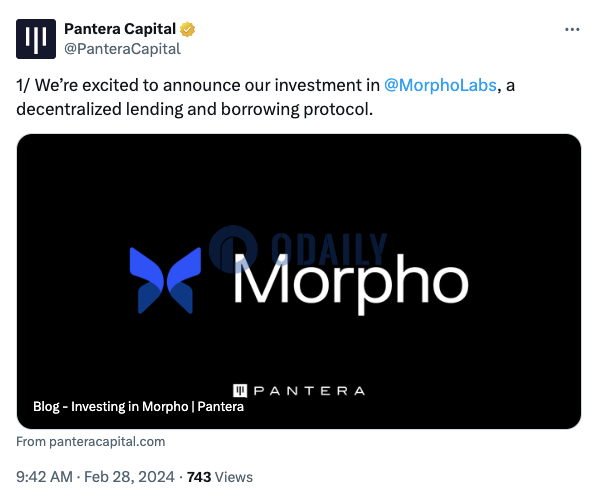This screenshot has width=596, height=500.
Task: Click the Morpho wordmark in card
Action: [x=351, y=283]
